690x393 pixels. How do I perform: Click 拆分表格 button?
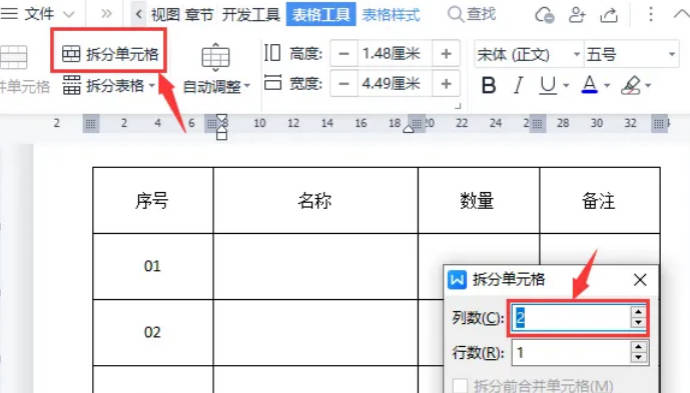(x=103, y=85)
